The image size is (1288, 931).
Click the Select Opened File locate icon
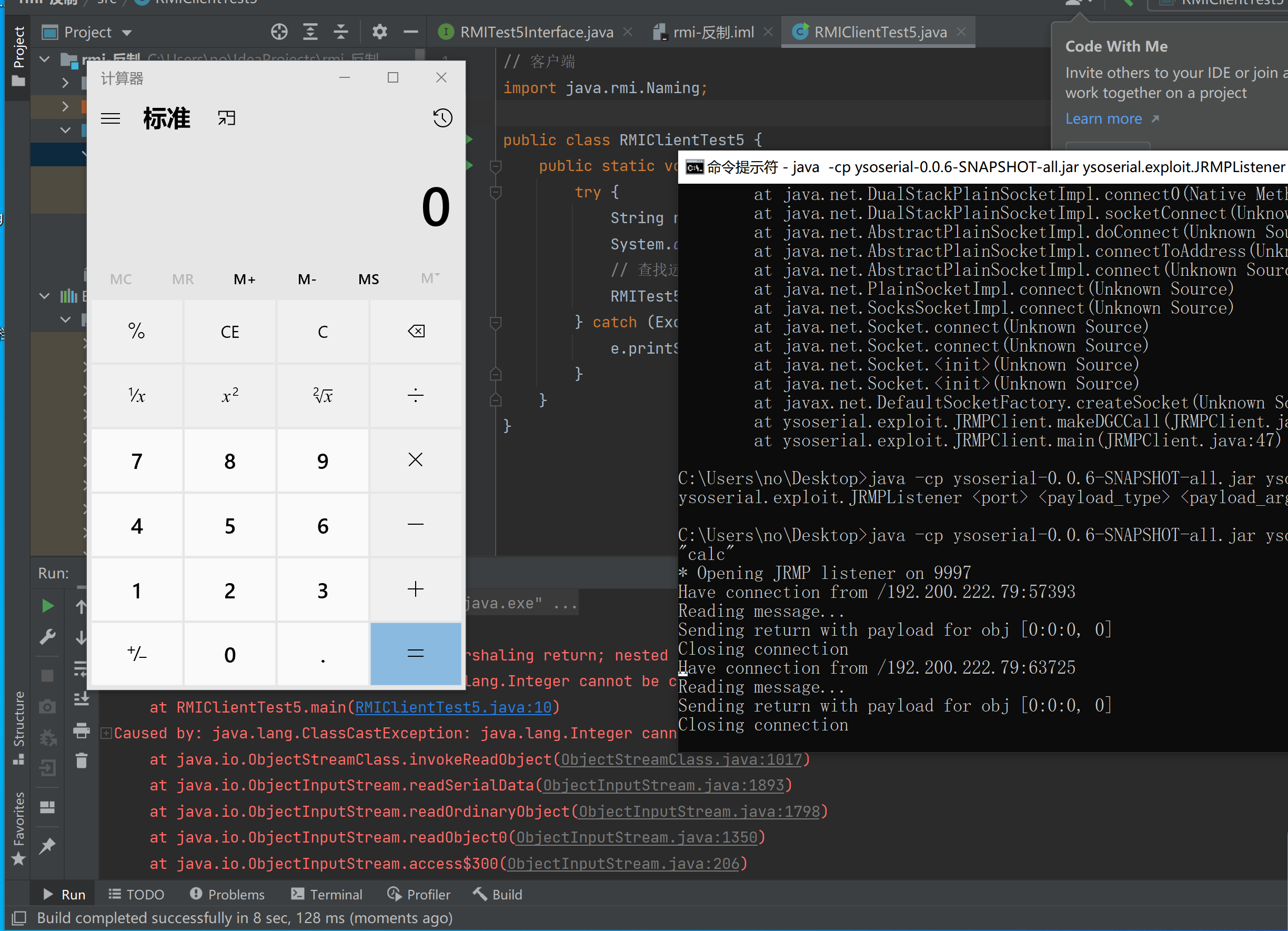[279, 32]
